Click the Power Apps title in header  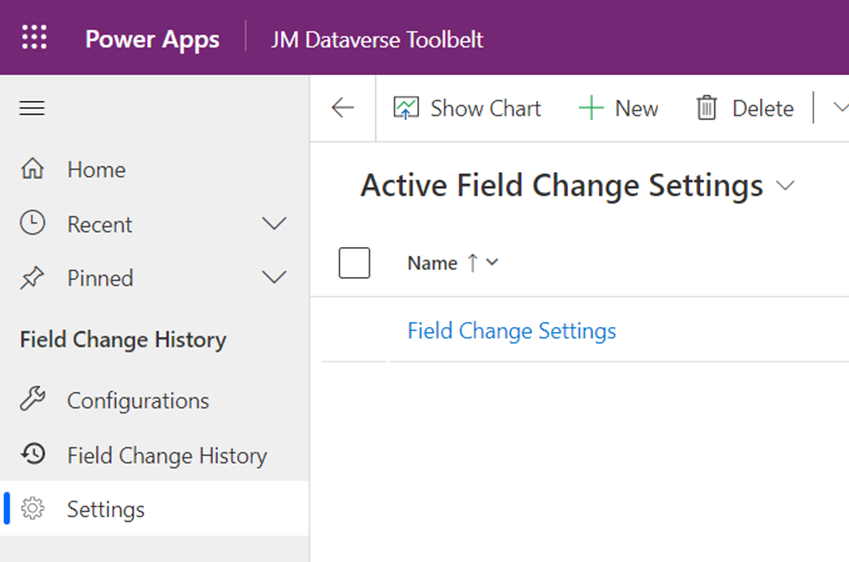point(152,39)
